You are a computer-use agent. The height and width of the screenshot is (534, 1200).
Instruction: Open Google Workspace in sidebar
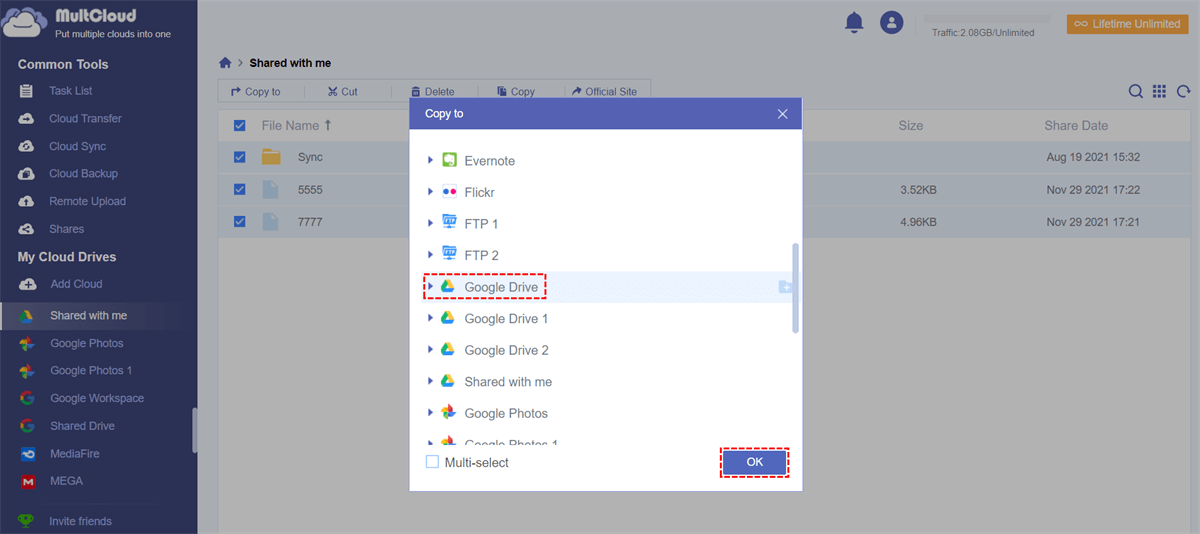pos(97,398)
